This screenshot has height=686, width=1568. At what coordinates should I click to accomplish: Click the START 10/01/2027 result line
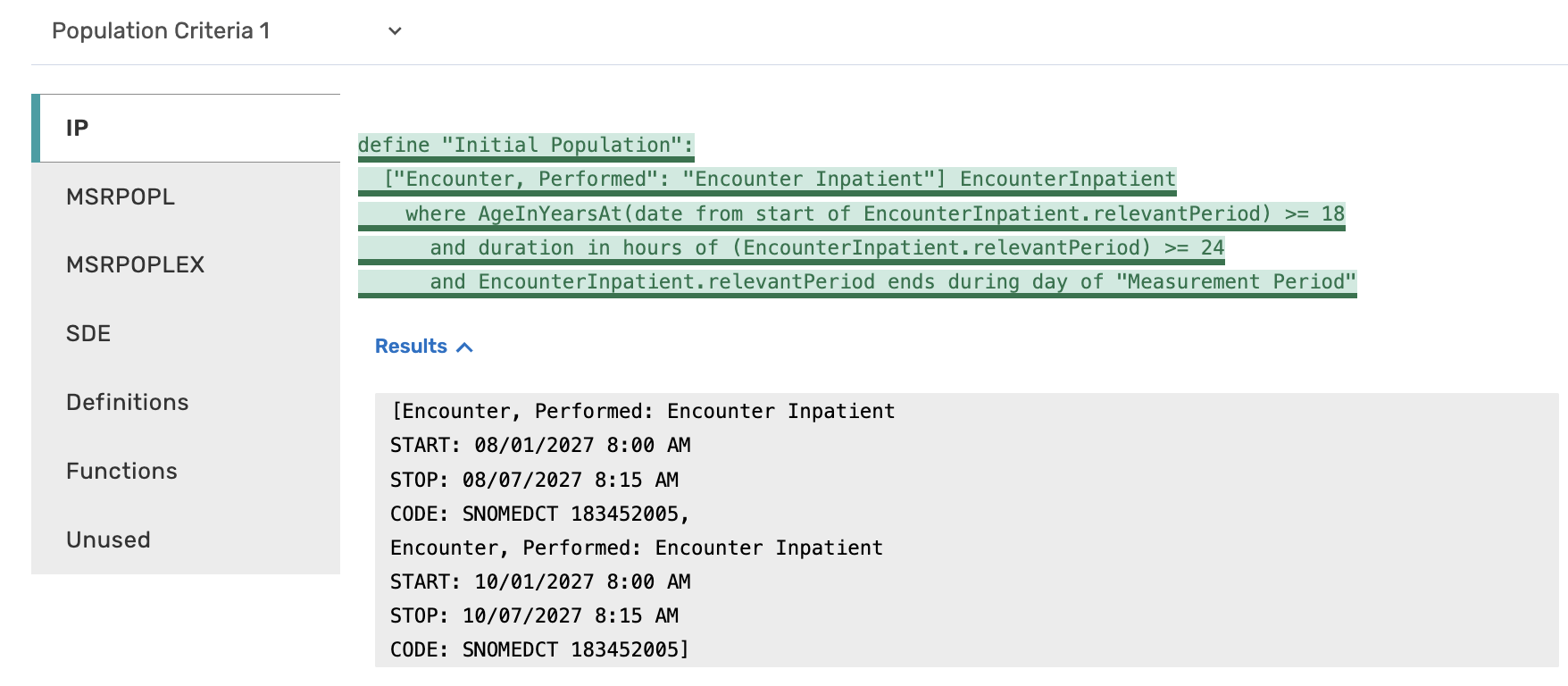tap(540, 581)
